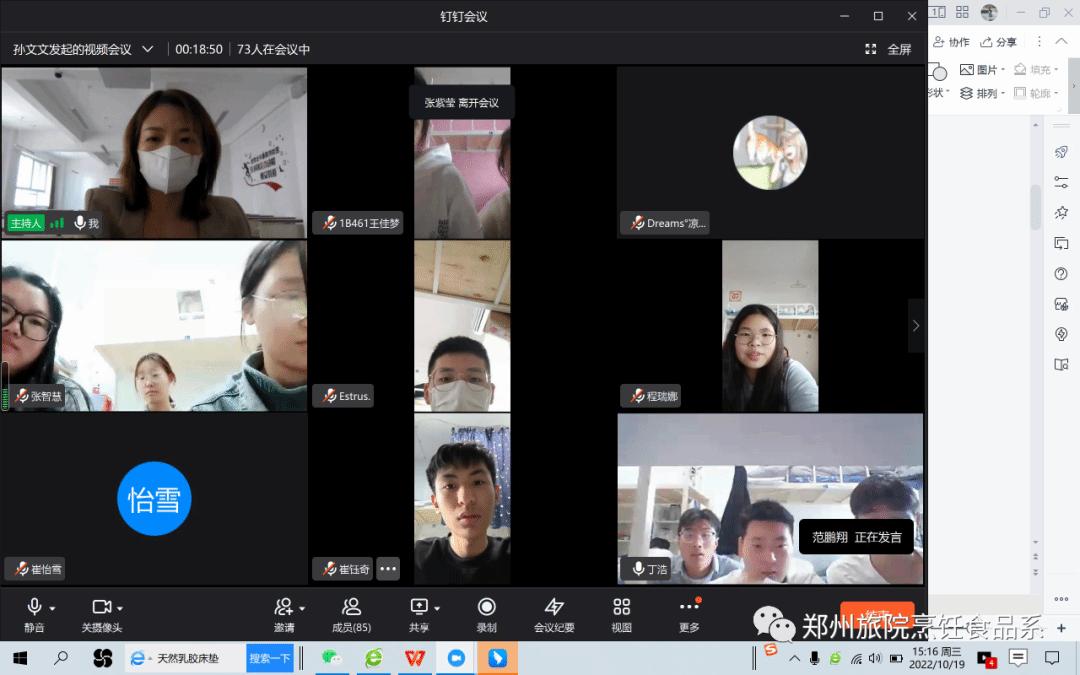Go to next page of video tiles
The image size is (1080, 675).
coord(915,326)
